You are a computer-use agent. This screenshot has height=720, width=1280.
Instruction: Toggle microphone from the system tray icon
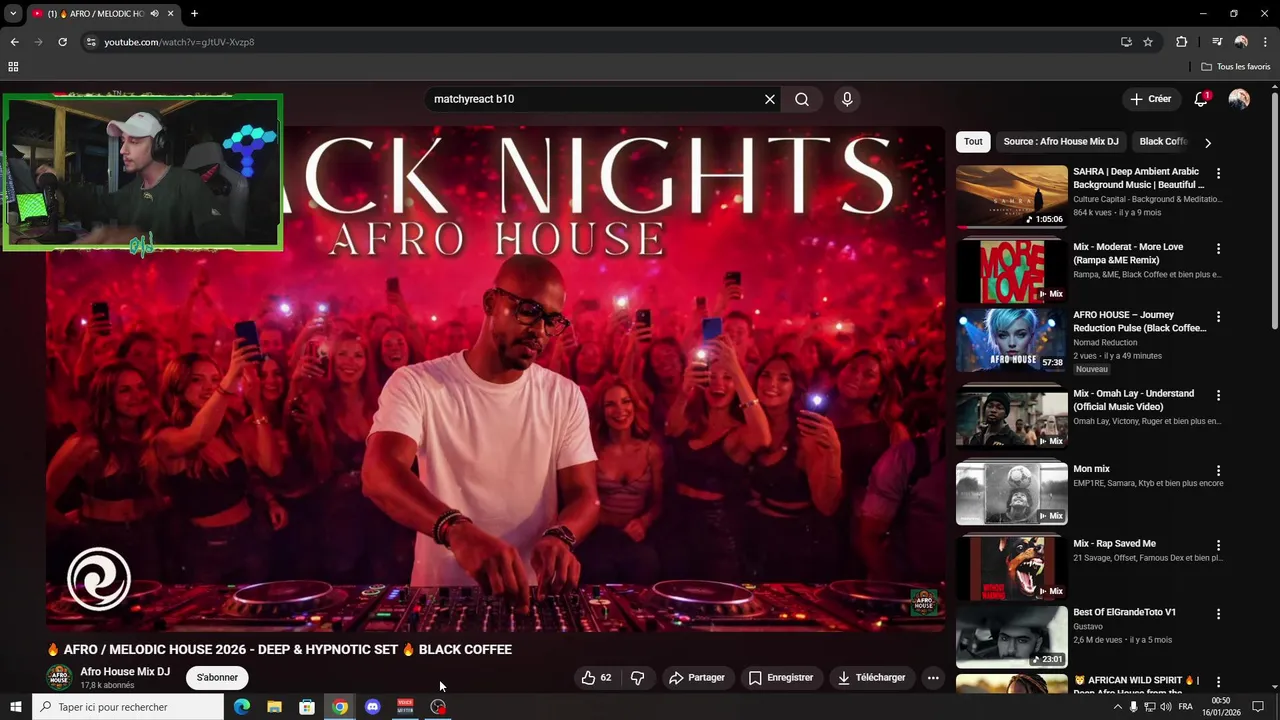click(1133, 707)
